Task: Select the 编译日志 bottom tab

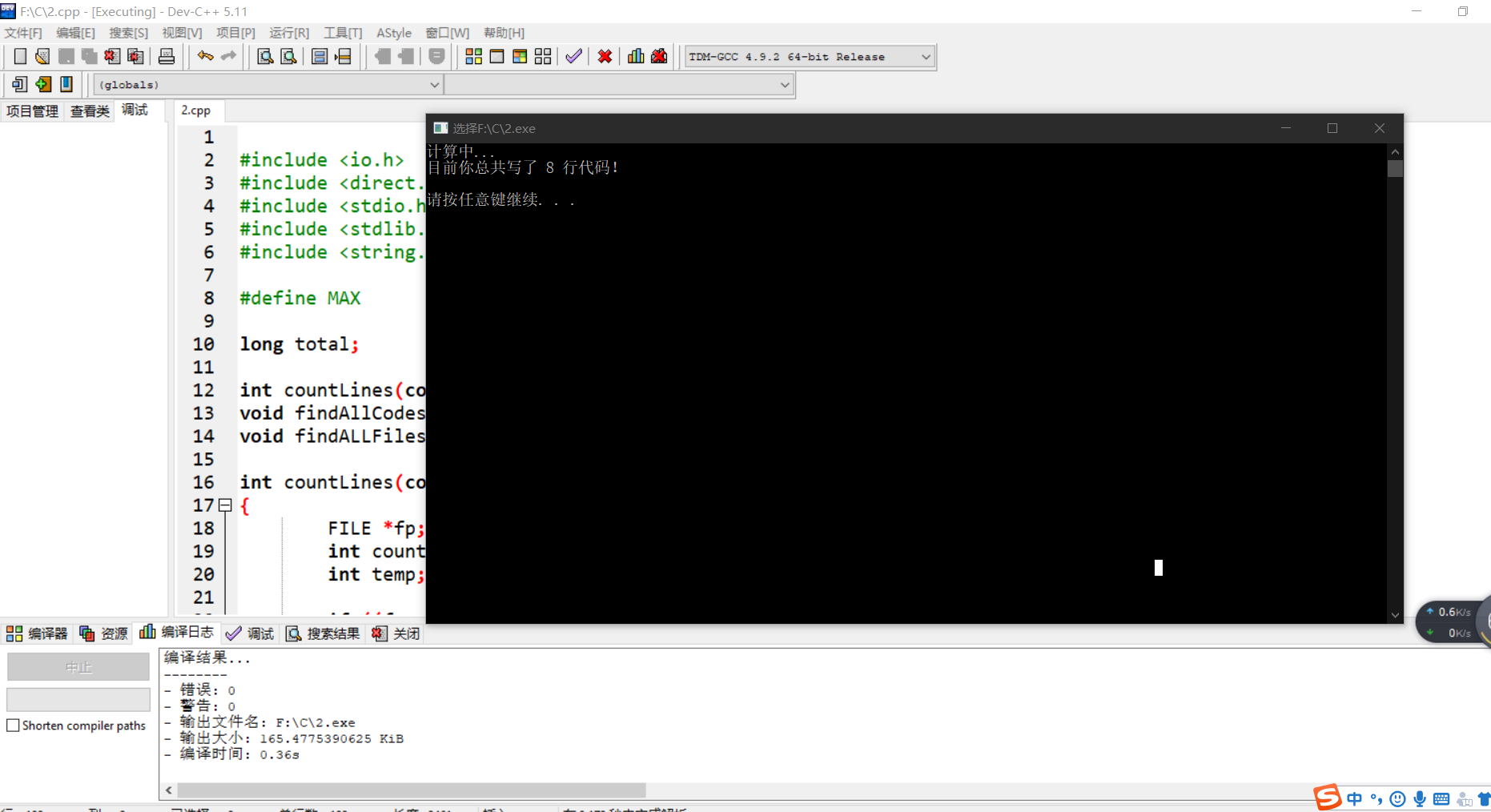Action: click(178, 633)
